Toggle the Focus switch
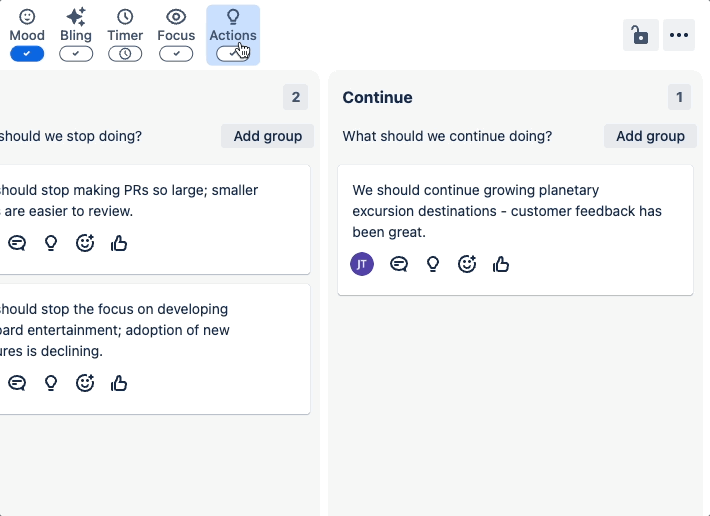This screenshot has width=710, height=516. click(x=176, y=54)
